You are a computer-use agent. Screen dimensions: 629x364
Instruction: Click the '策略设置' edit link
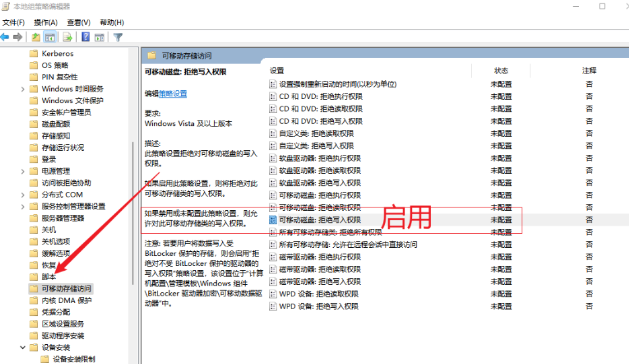pos(173,94)
